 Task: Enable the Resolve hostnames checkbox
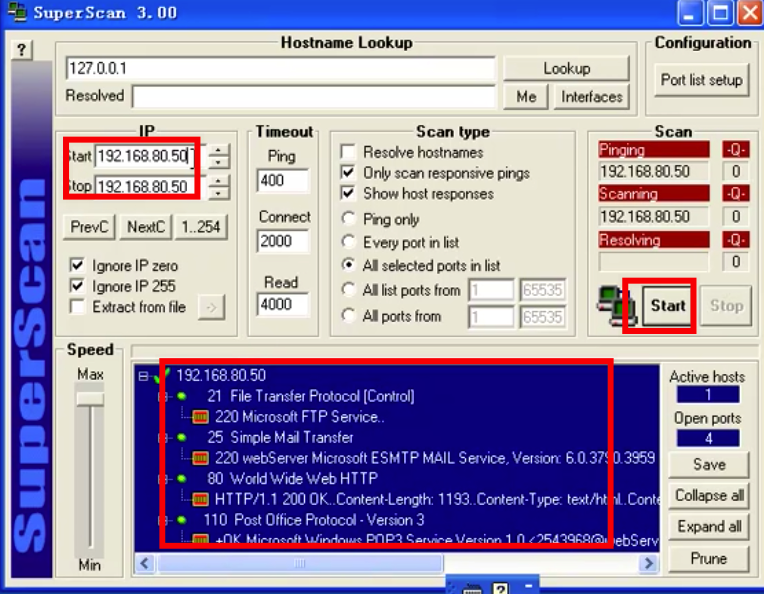point(348,152)
